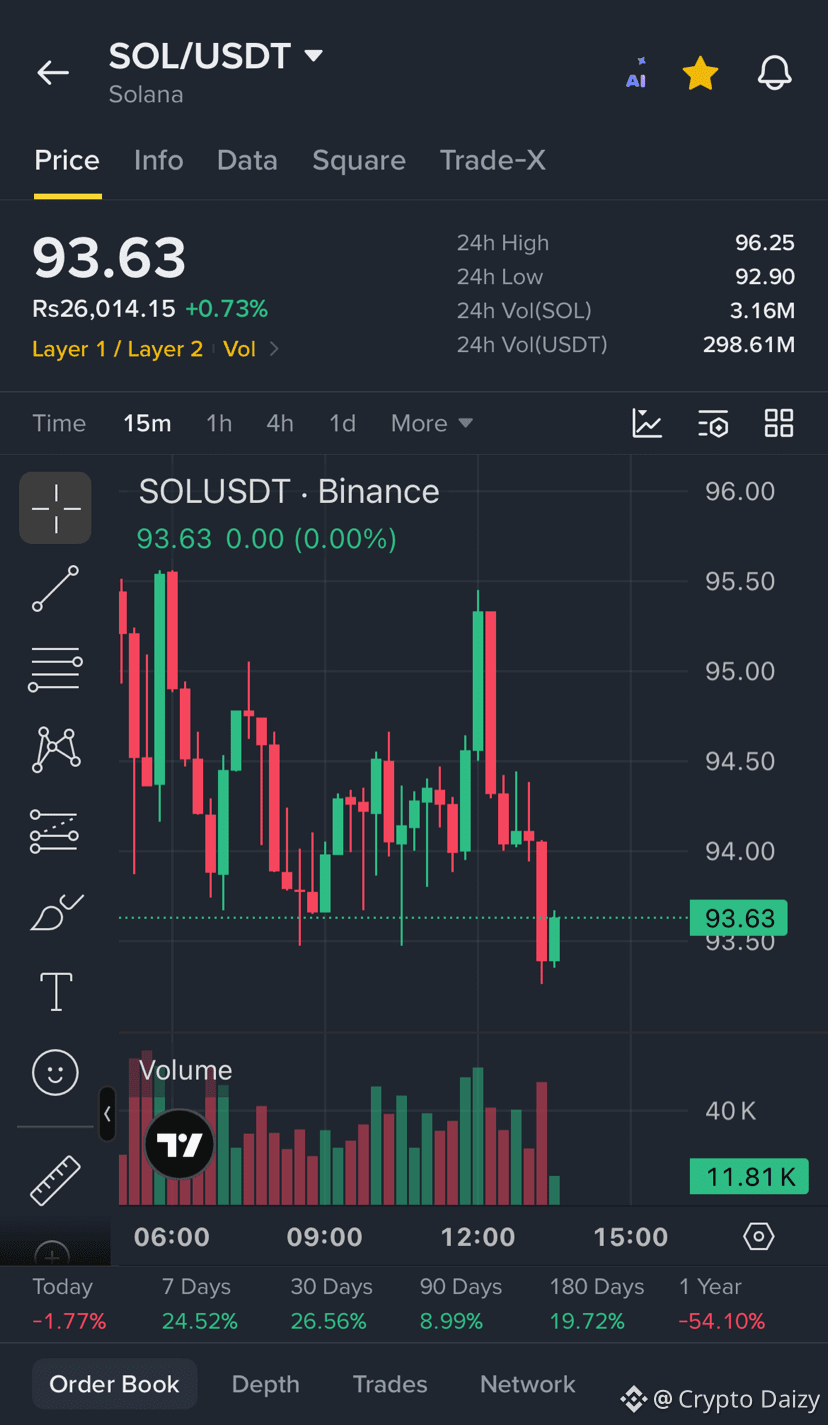Viewport: 828px width, 1425px height.
Task: Expand the Vol tag chevron
Action: tap(274, 349)
